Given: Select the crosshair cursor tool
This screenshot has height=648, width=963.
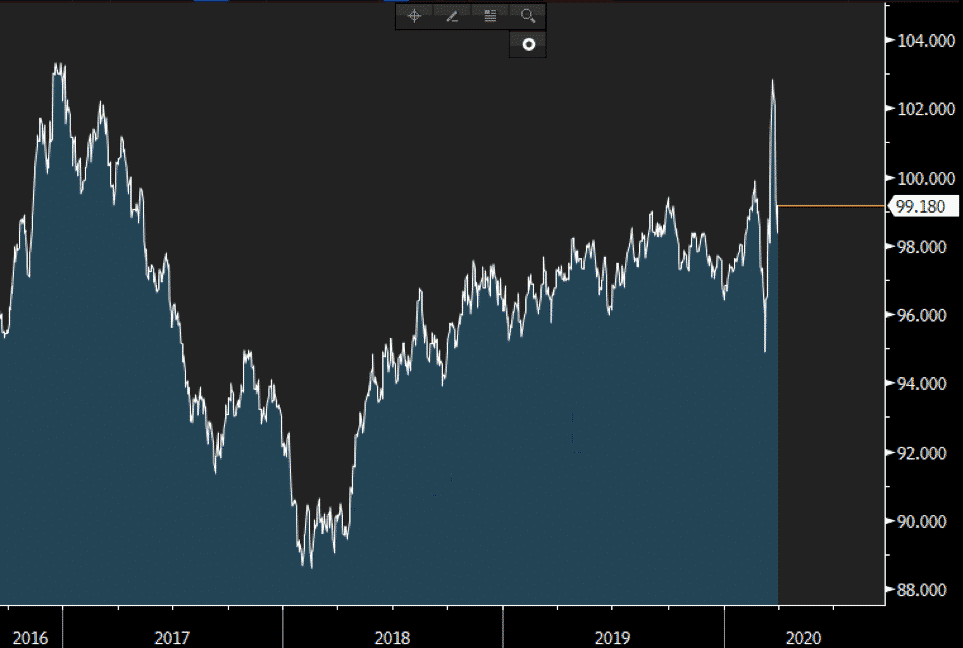Looking at the screenshot, I should coord(414,16).
